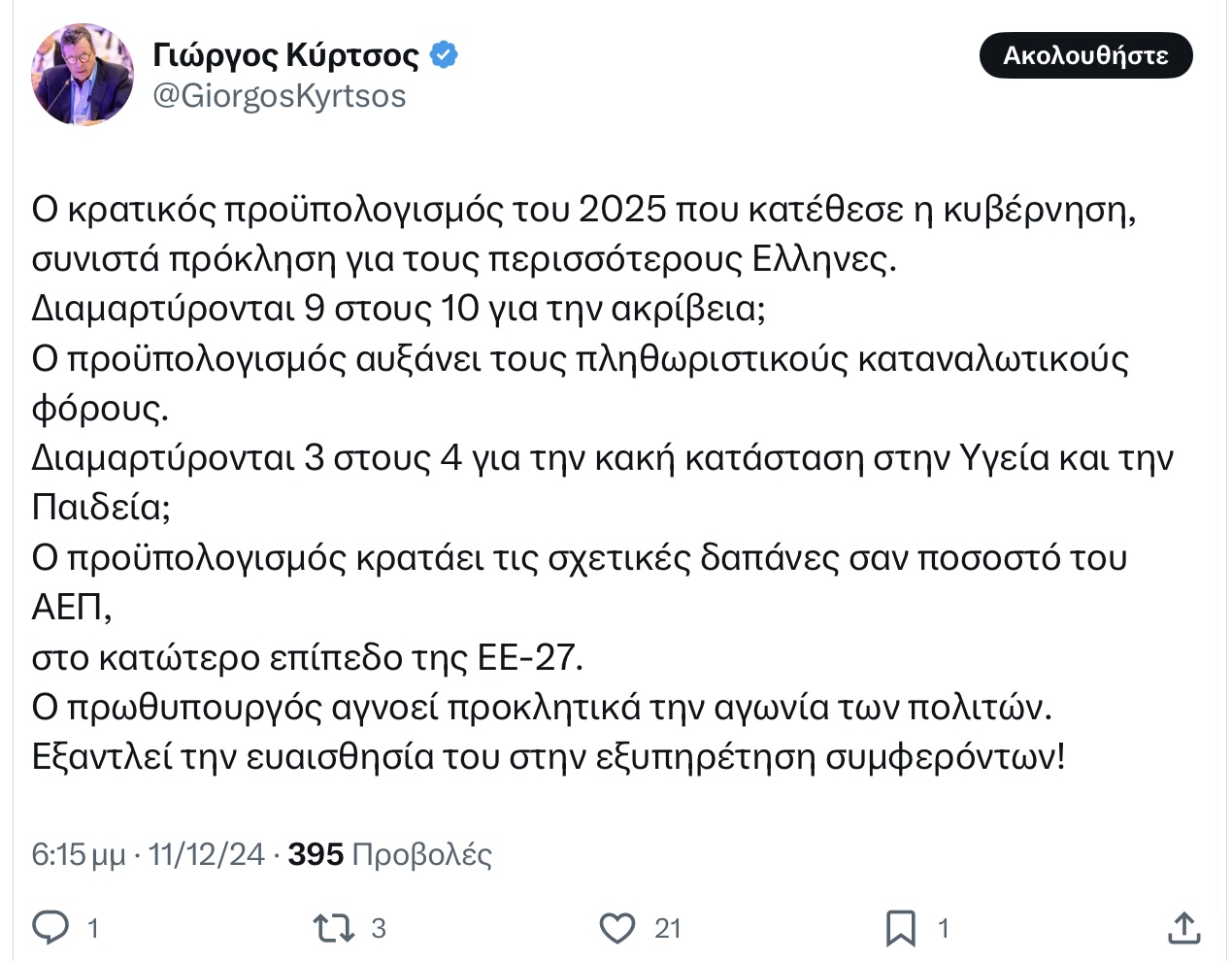
Task: Click the bookmark count number 1
Action: click(x=943, y=929)
